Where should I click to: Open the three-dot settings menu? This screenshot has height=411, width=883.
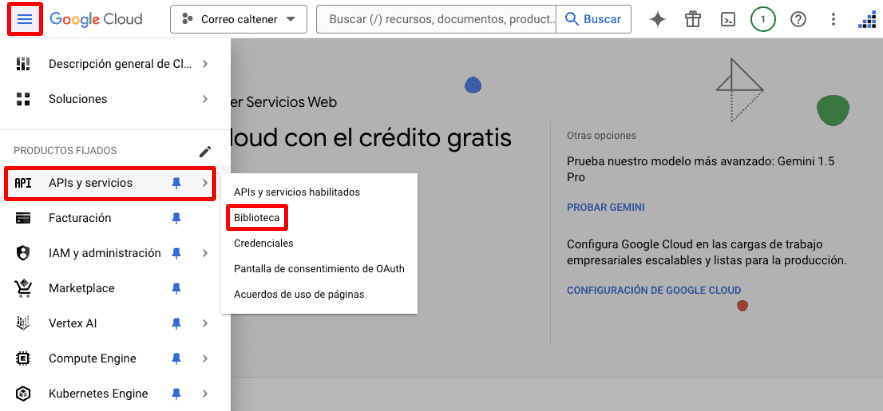[834, 19]
